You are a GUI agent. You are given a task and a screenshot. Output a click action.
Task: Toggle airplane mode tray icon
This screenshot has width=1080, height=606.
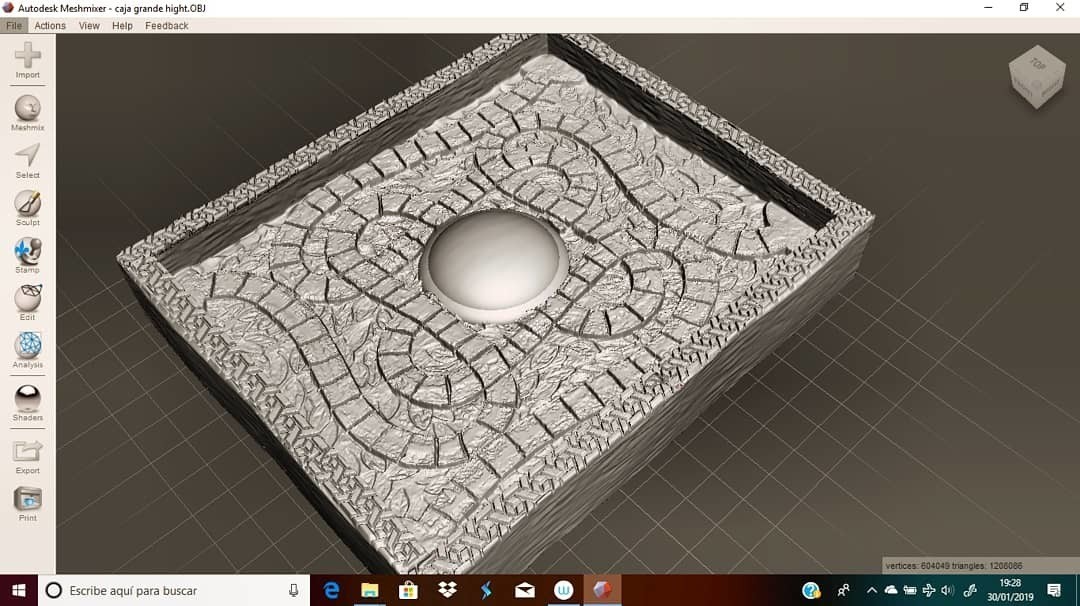coord(928,590)
